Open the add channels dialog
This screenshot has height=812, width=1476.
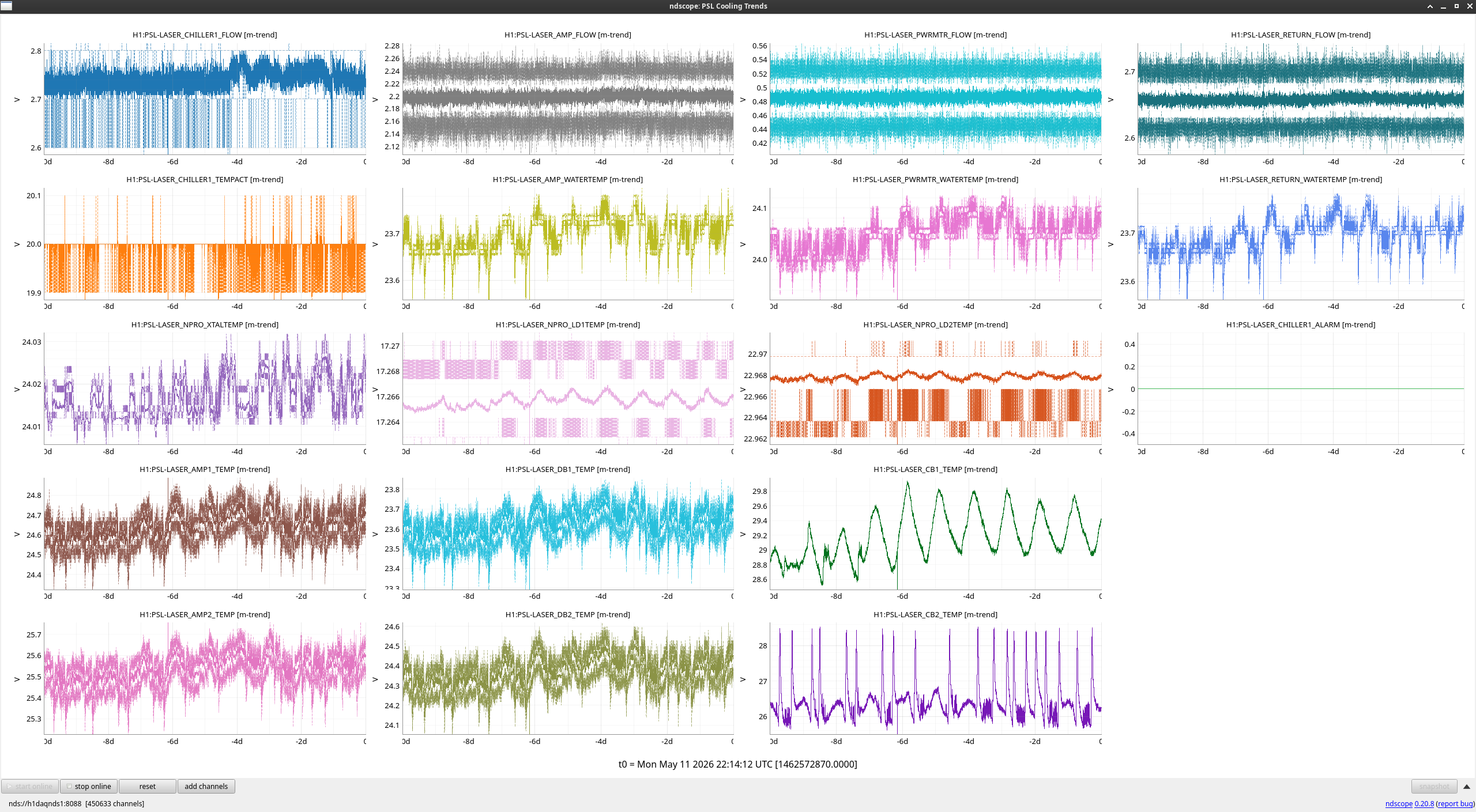[x=206, y=786]
